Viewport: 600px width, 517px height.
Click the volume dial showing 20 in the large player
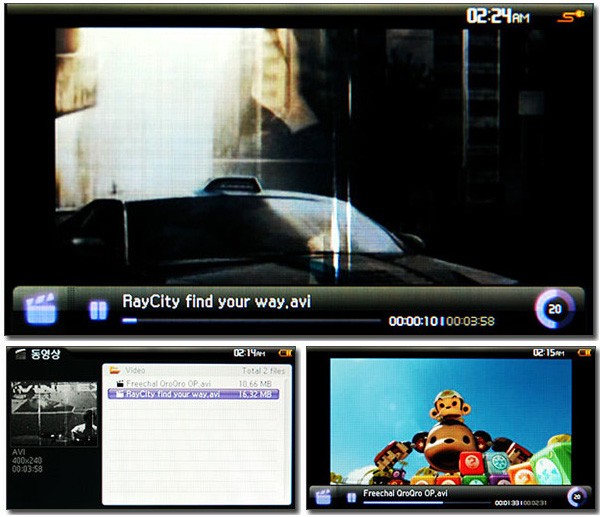pyautogui.click(x=555, y=309)
